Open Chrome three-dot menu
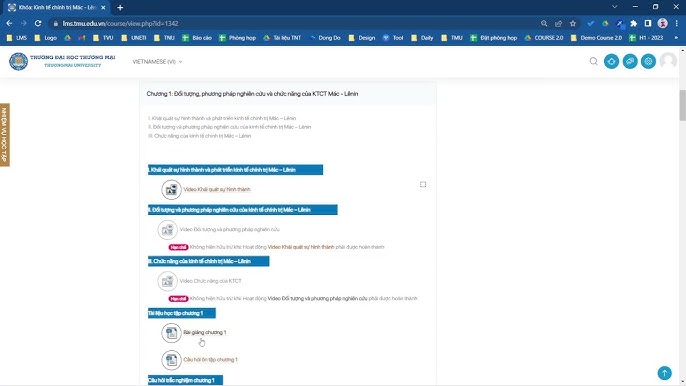686x386 pixels. pos(677,24)
